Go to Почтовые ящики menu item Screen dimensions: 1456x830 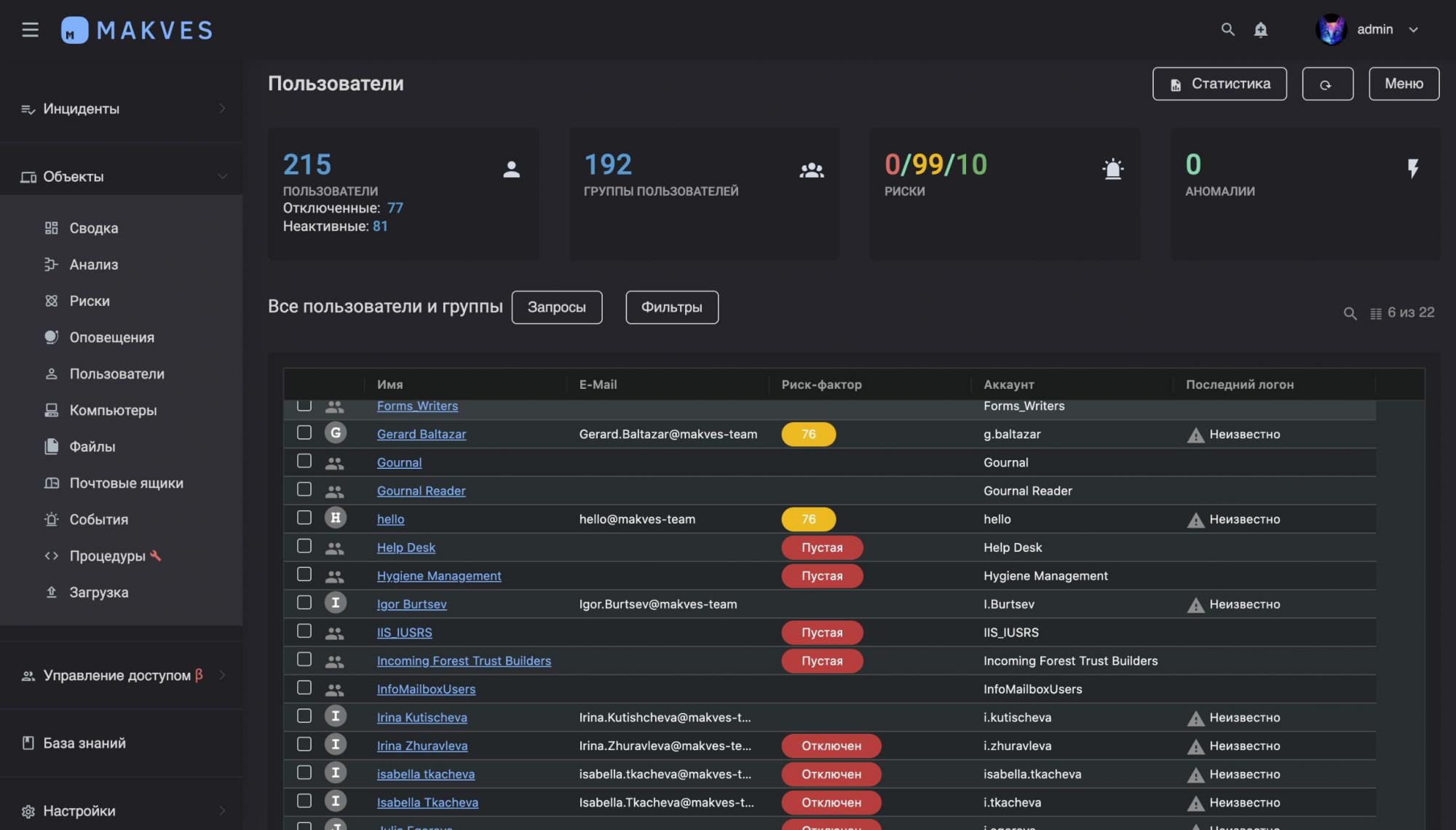tap(126, 483)
